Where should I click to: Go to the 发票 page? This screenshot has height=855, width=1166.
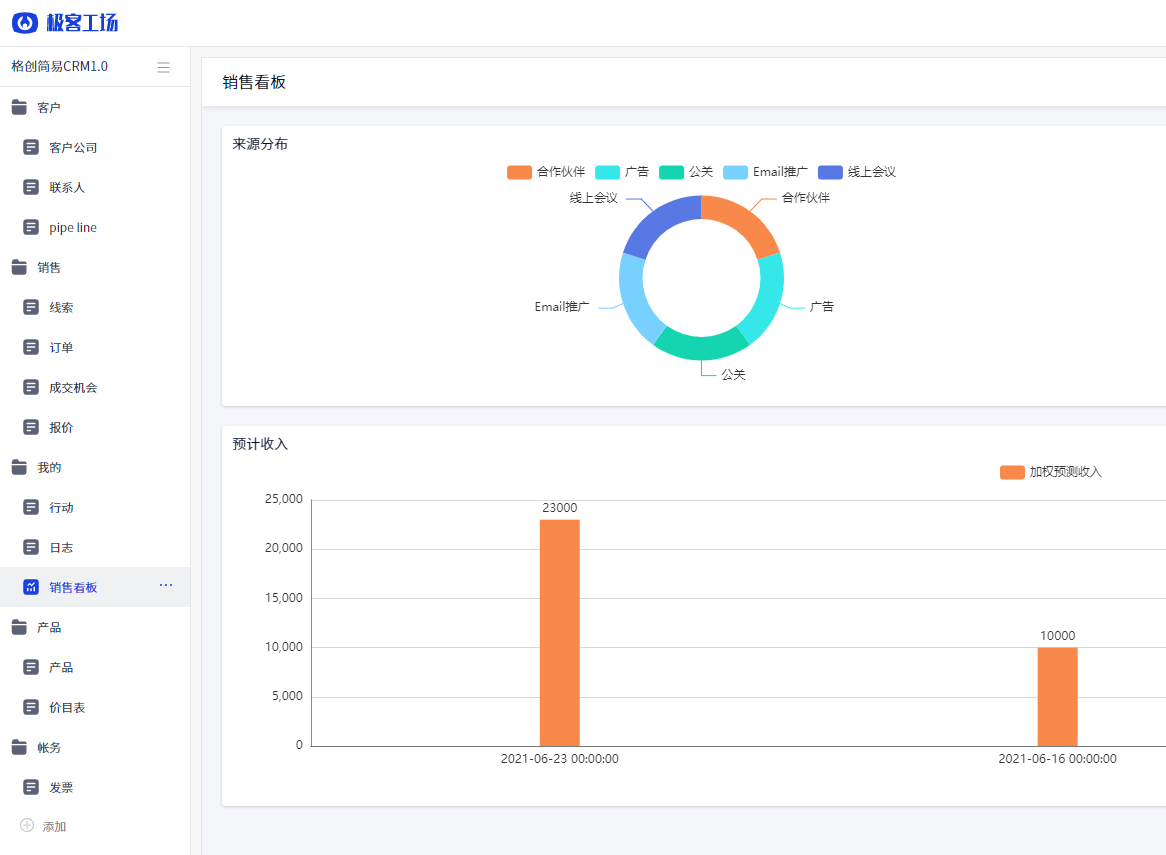[61, 787]
